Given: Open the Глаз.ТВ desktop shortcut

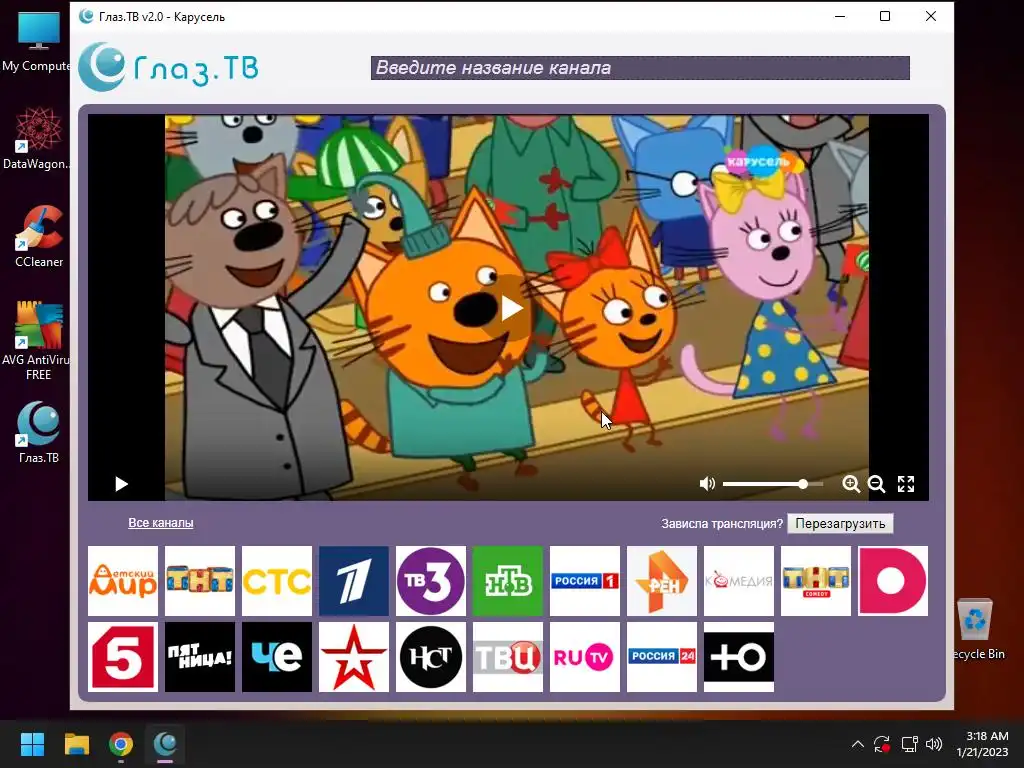Looking at the screenshot, I should (x=39, y=432).
